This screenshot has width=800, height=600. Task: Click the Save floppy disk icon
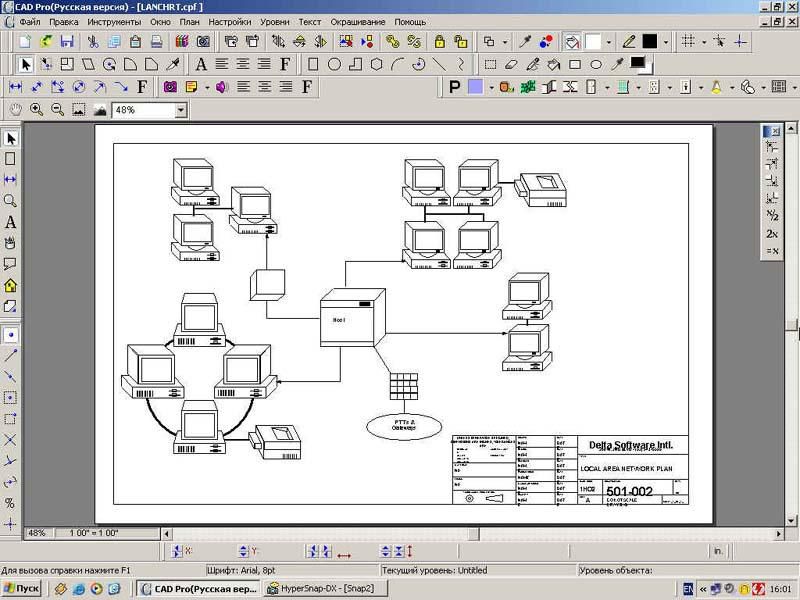[x=67, y=42]
